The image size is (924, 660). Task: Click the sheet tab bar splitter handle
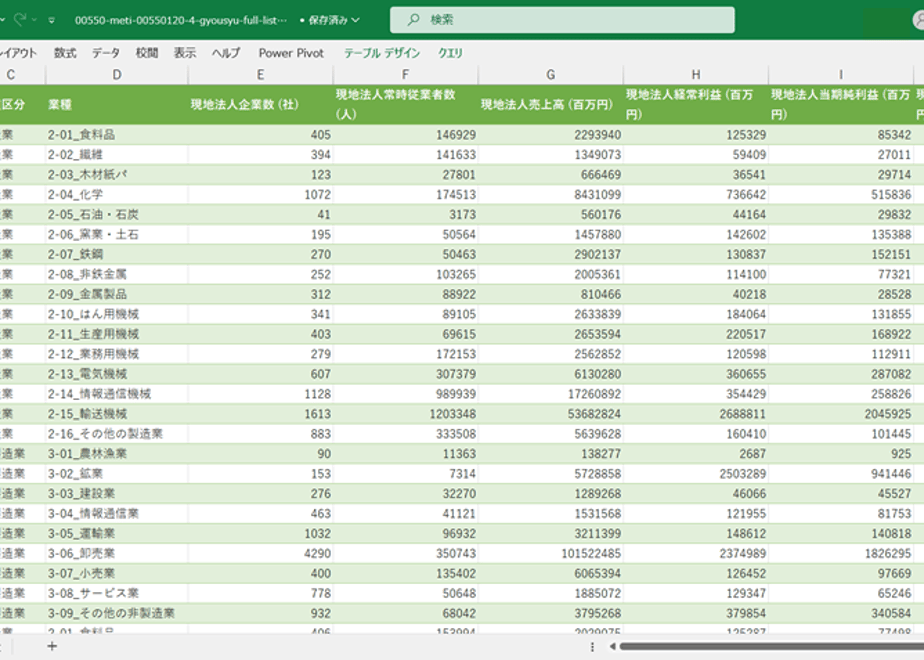(592, 646)
